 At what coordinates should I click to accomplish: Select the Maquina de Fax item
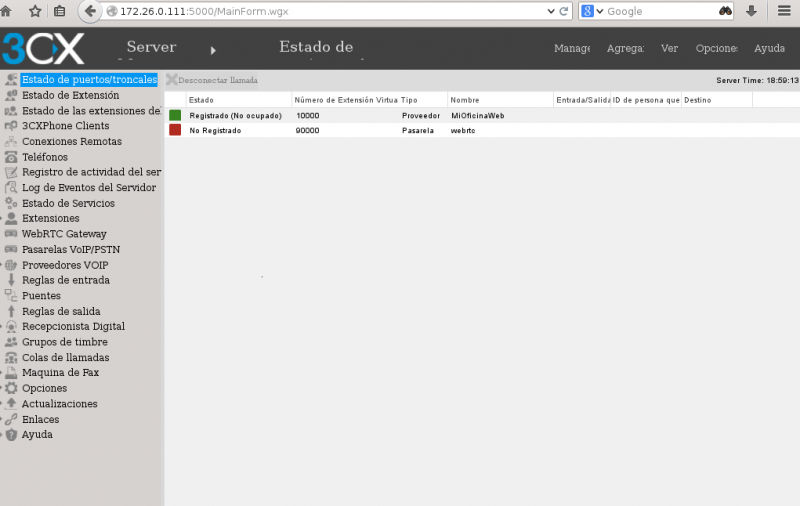61,373
